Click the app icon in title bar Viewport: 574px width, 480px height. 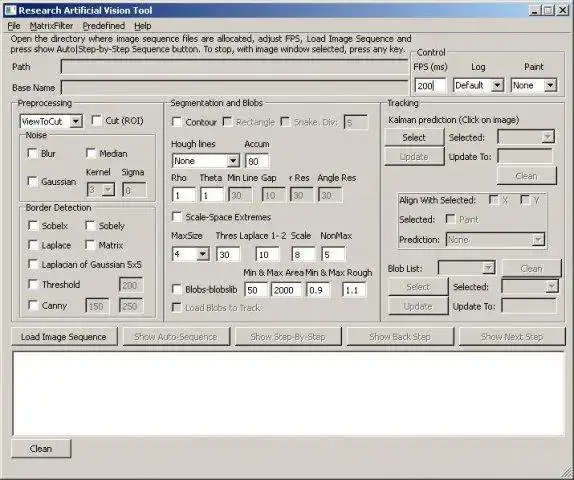[10, 10]
